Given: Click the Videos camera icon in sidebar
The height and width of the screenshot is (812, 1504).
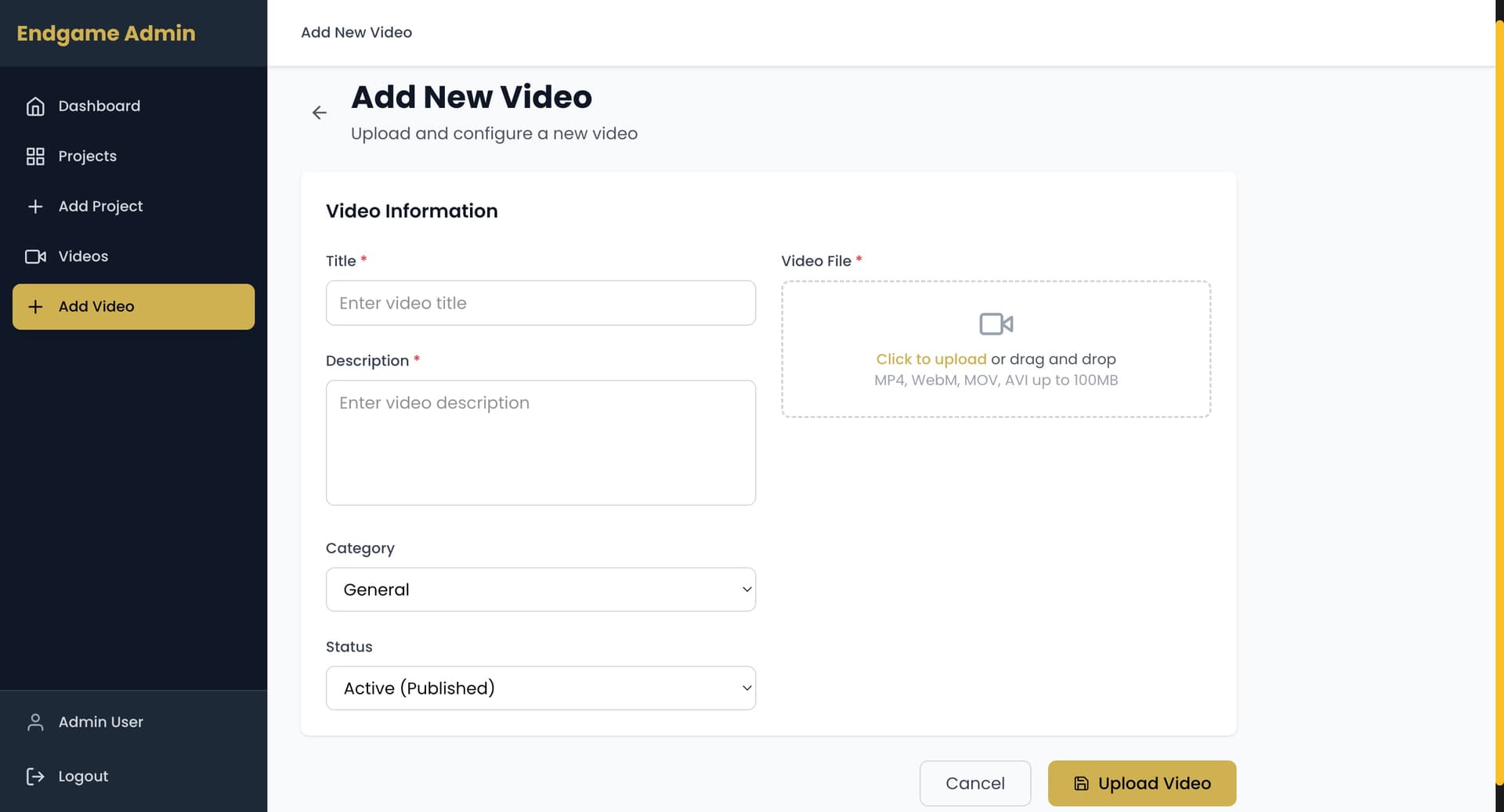Looking at the screenshot, I should pos(35,257).
